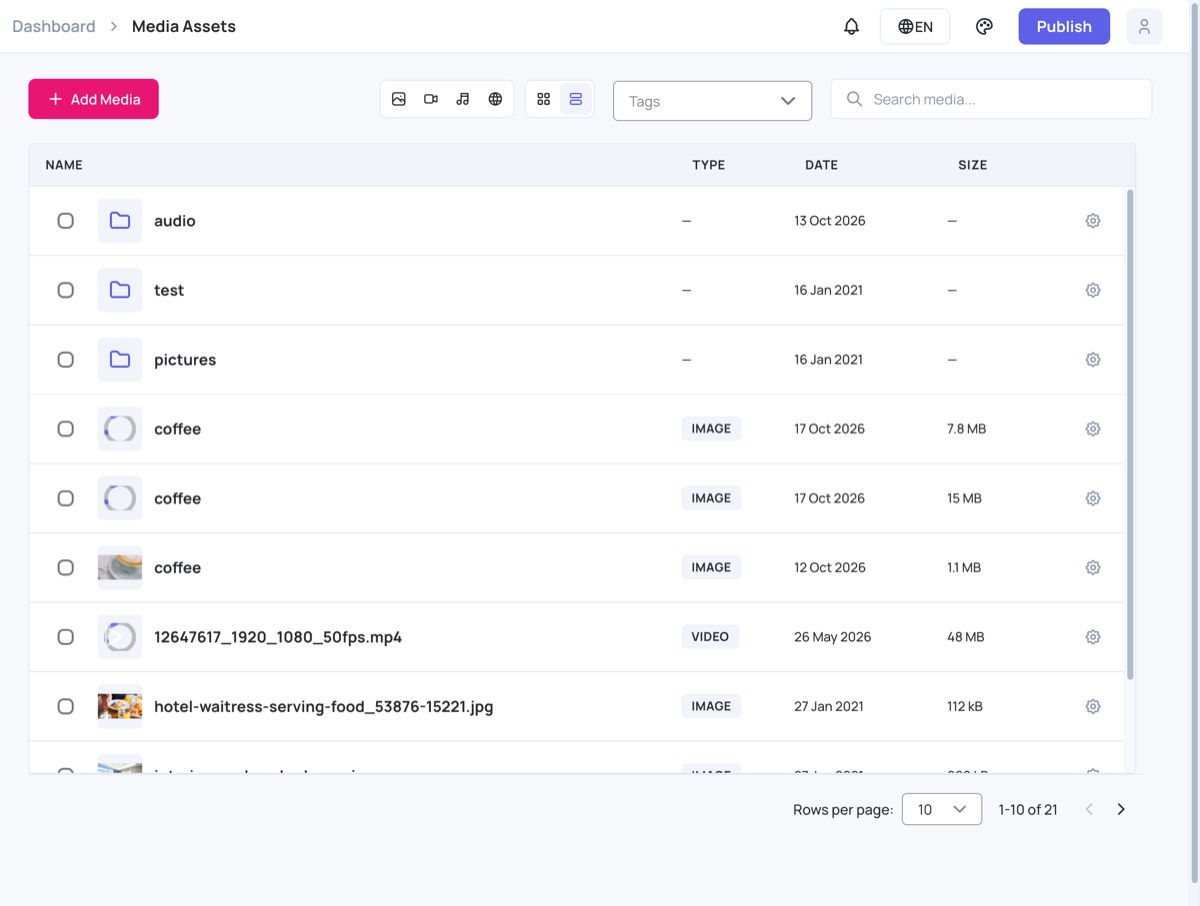Select the pictures folder checkbox
The height and width of the screenshot is (906, 1200).
click(x=65, y=360)
